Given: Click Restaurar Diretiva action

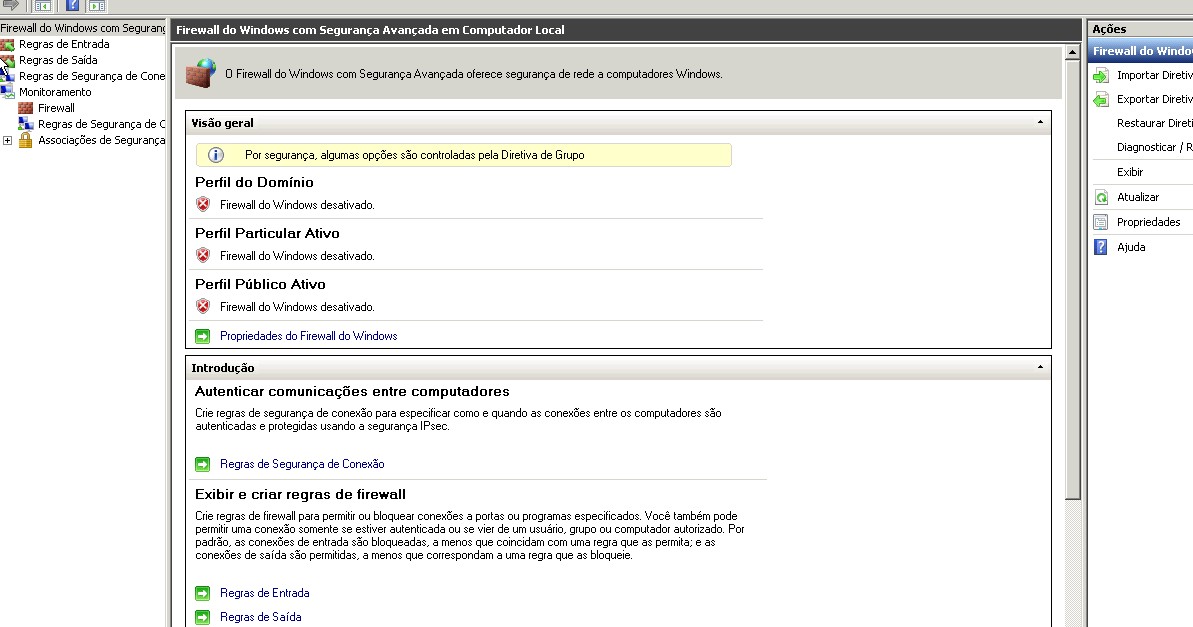Looking at the screenshot, I should 1154,123.
